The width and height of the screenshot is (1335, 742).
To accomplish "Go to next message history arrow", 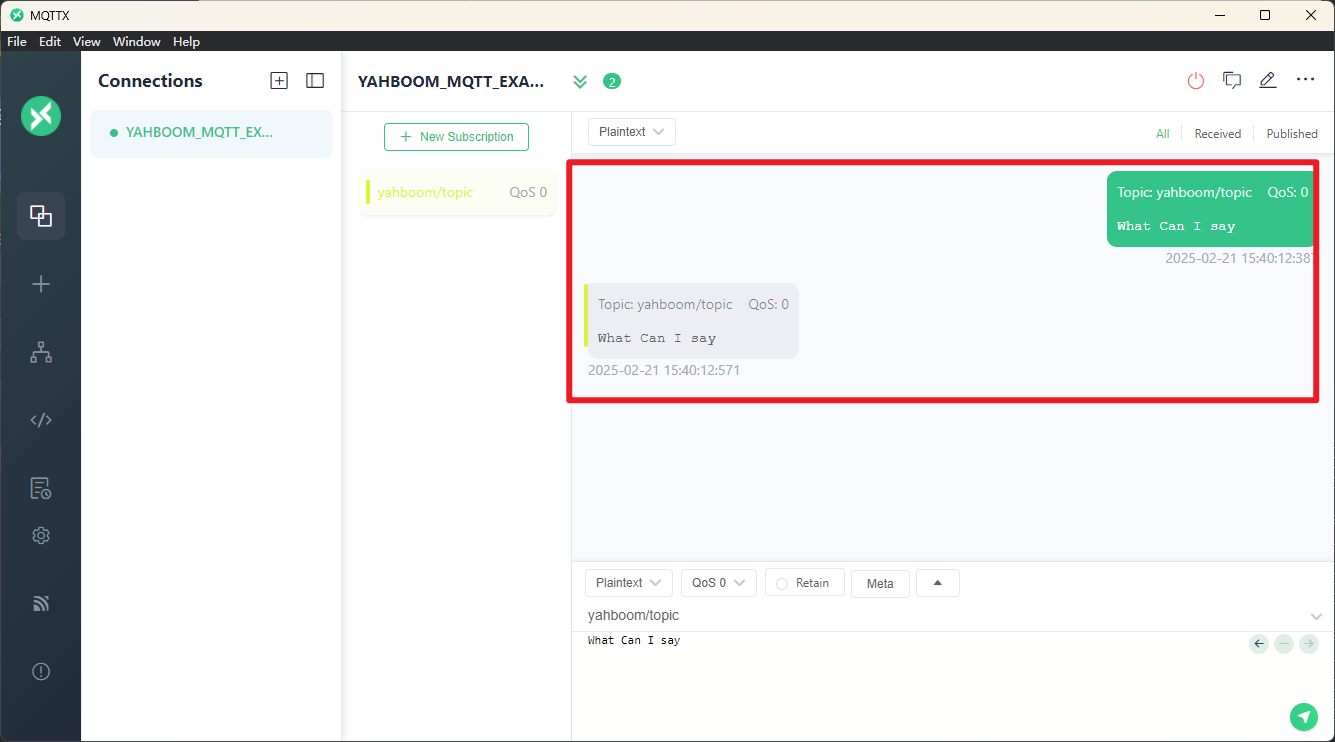I will point(1309,644).
